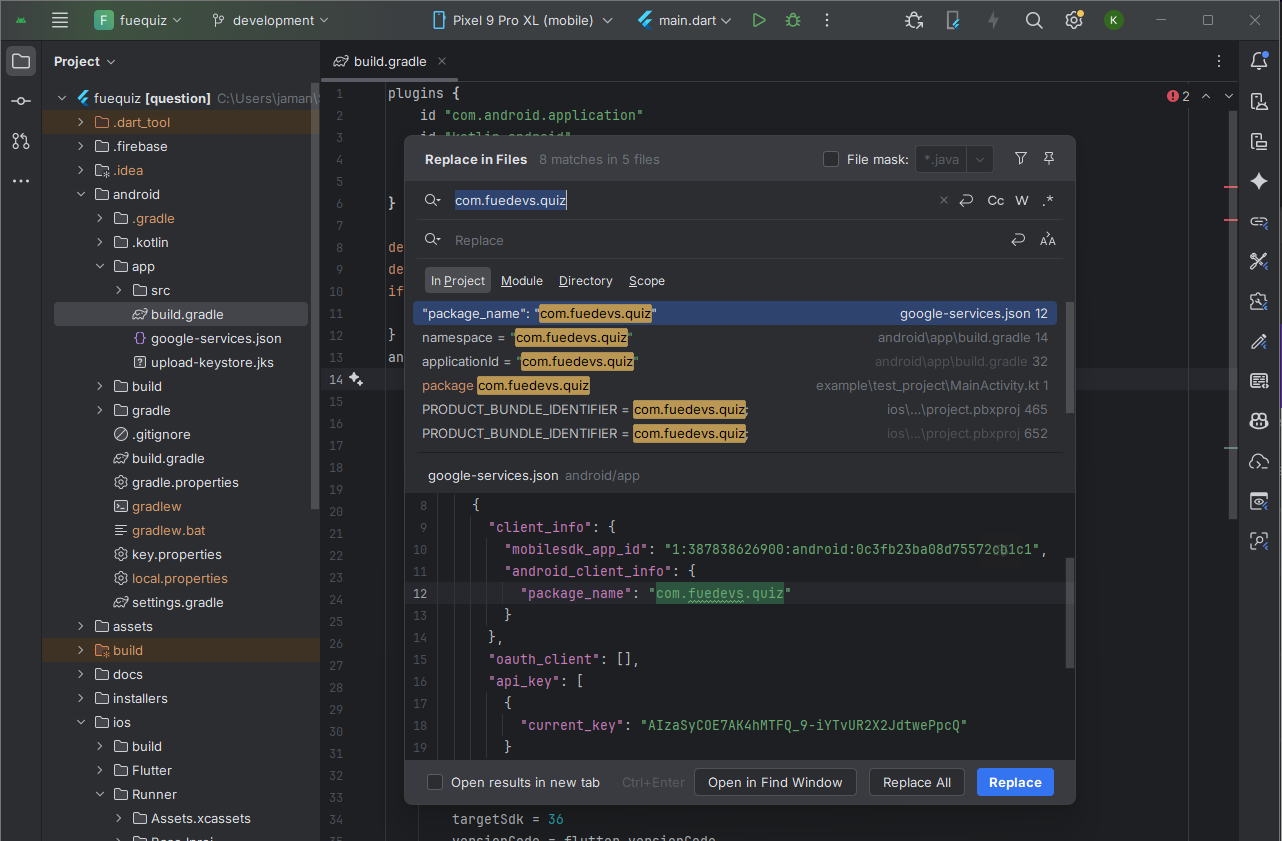The width and height of the screenshot is (1282, 841).
Task: Enable the File mask checkbox
Action: (831, 159)
